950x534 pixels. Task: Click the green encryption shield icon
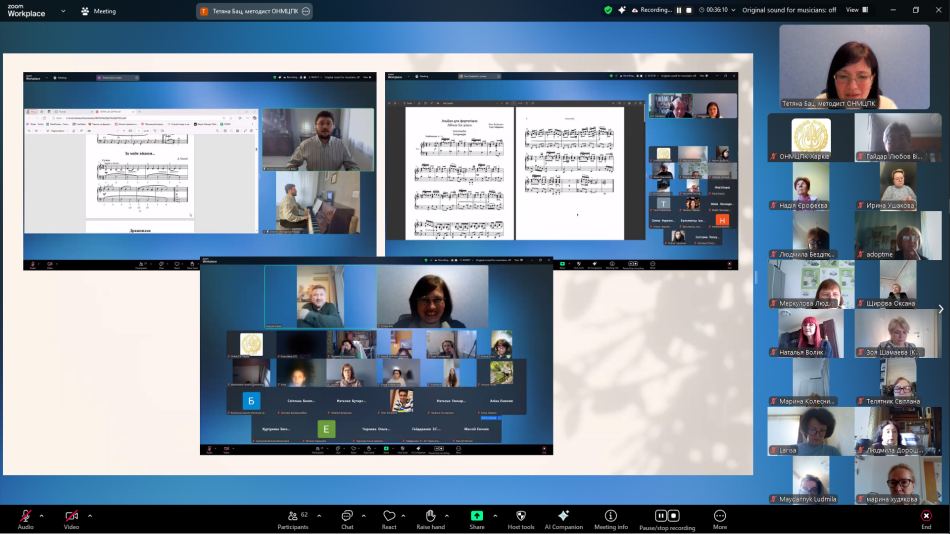tap(608, 10)
